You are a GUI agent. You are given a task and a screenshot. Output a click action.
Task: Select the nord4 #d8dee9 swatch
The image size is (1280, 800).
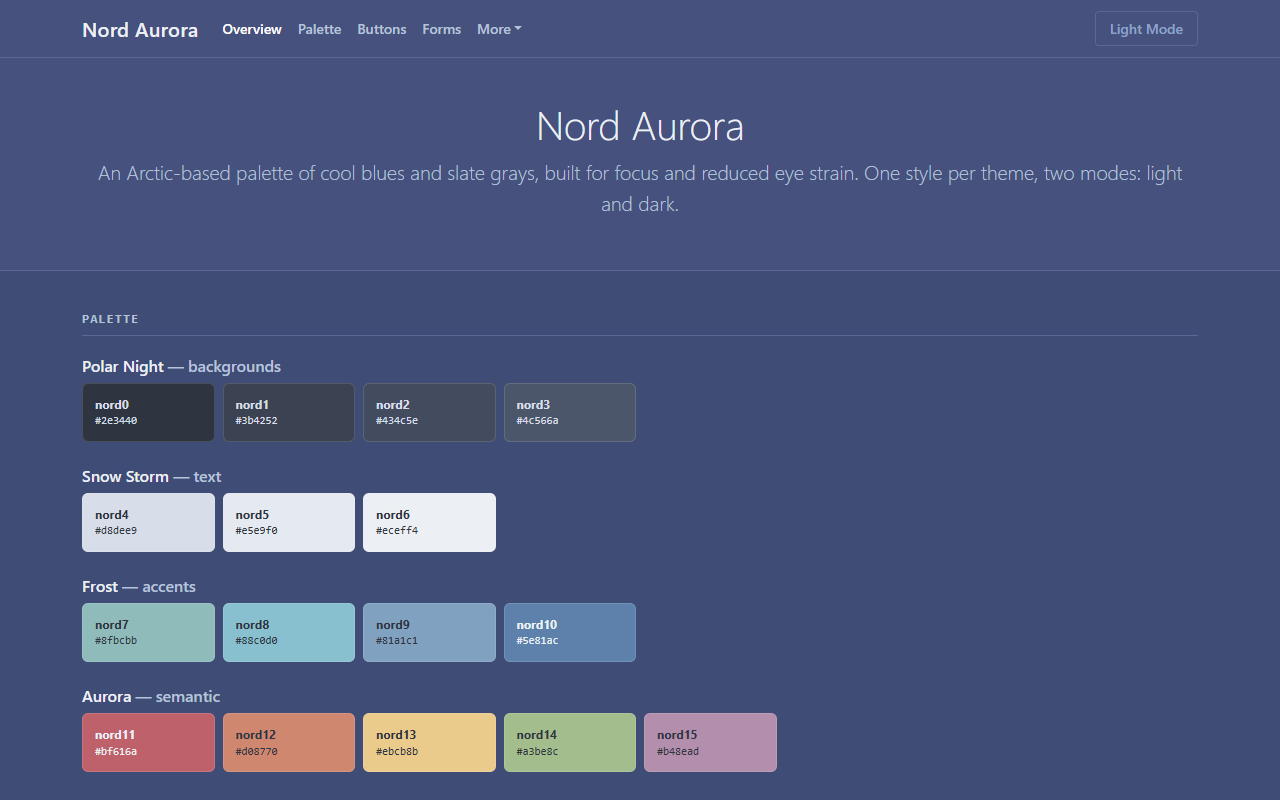click(148, 522)
